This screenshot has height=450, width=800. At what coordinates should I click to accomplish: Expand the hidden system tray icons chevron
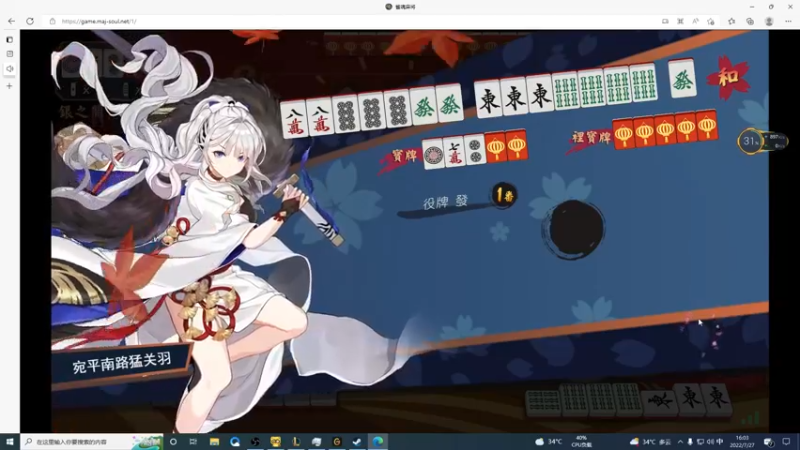point(680,442)
